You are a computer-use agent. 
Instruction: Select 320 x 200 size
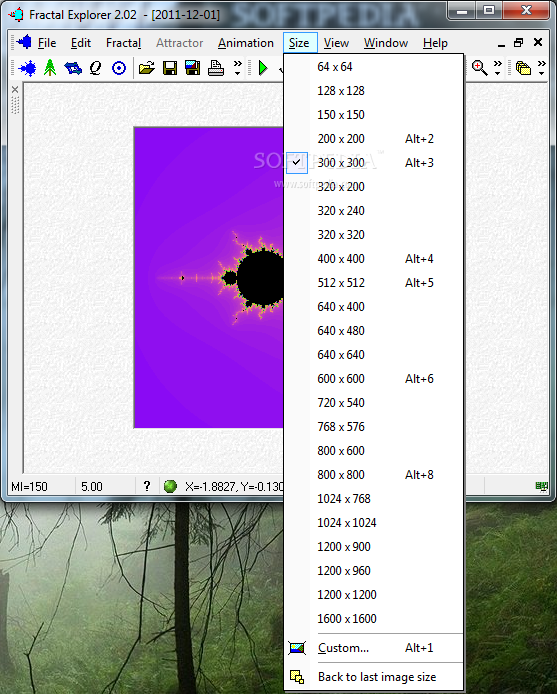(374, 187)
